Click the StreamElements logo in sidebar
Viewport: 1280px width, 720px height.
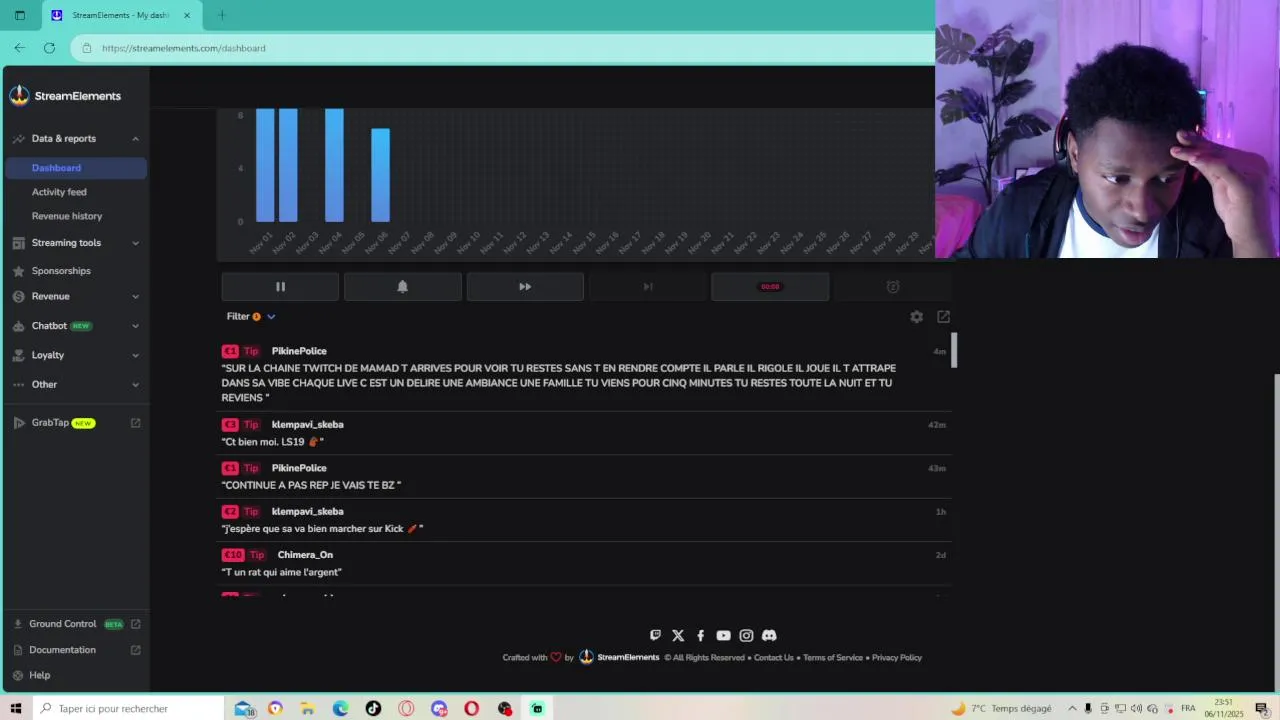[66, 96]
